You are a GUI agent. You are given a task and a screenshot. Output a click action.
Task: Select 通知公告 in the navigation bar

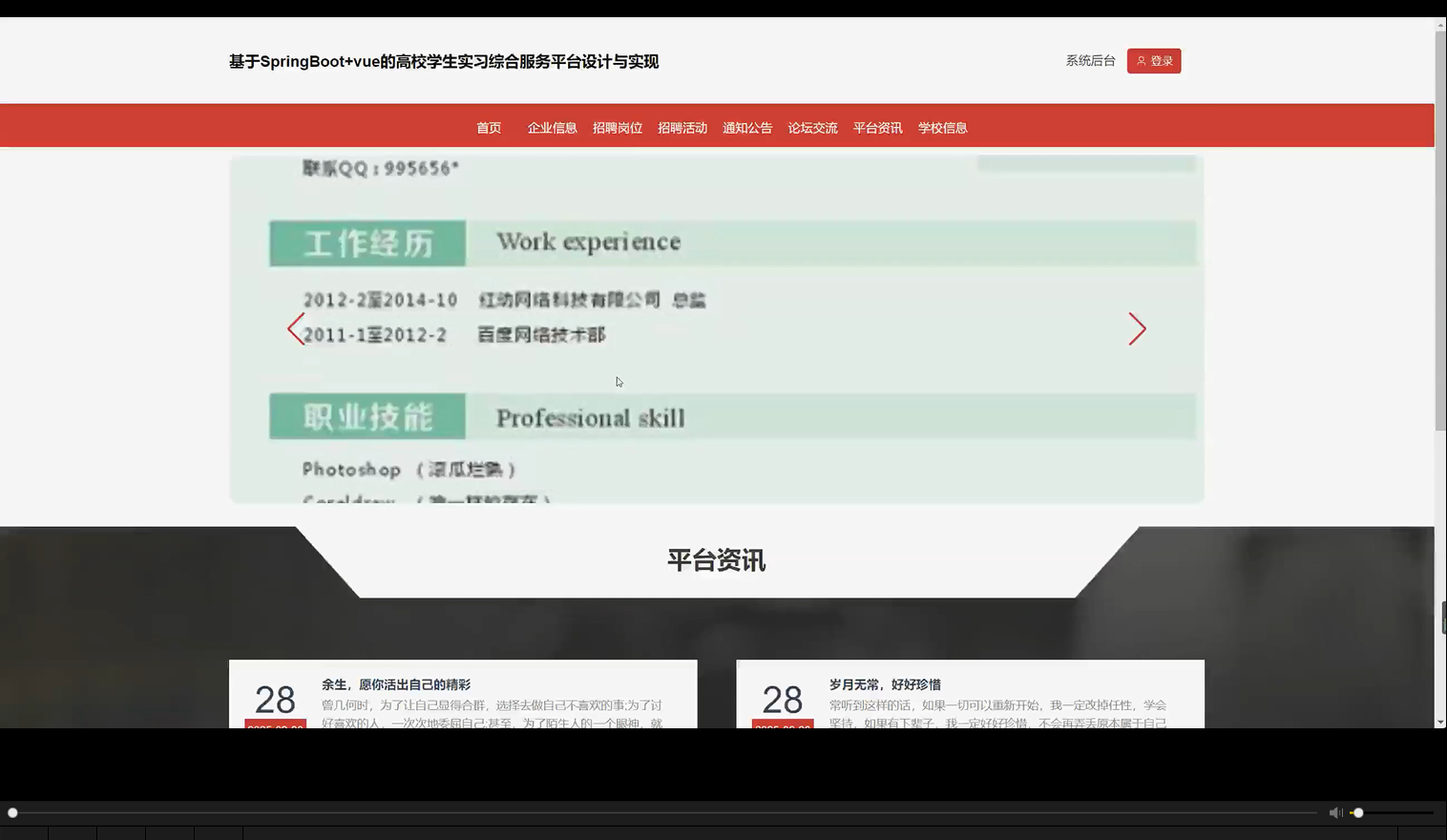[x=746, y=128]
